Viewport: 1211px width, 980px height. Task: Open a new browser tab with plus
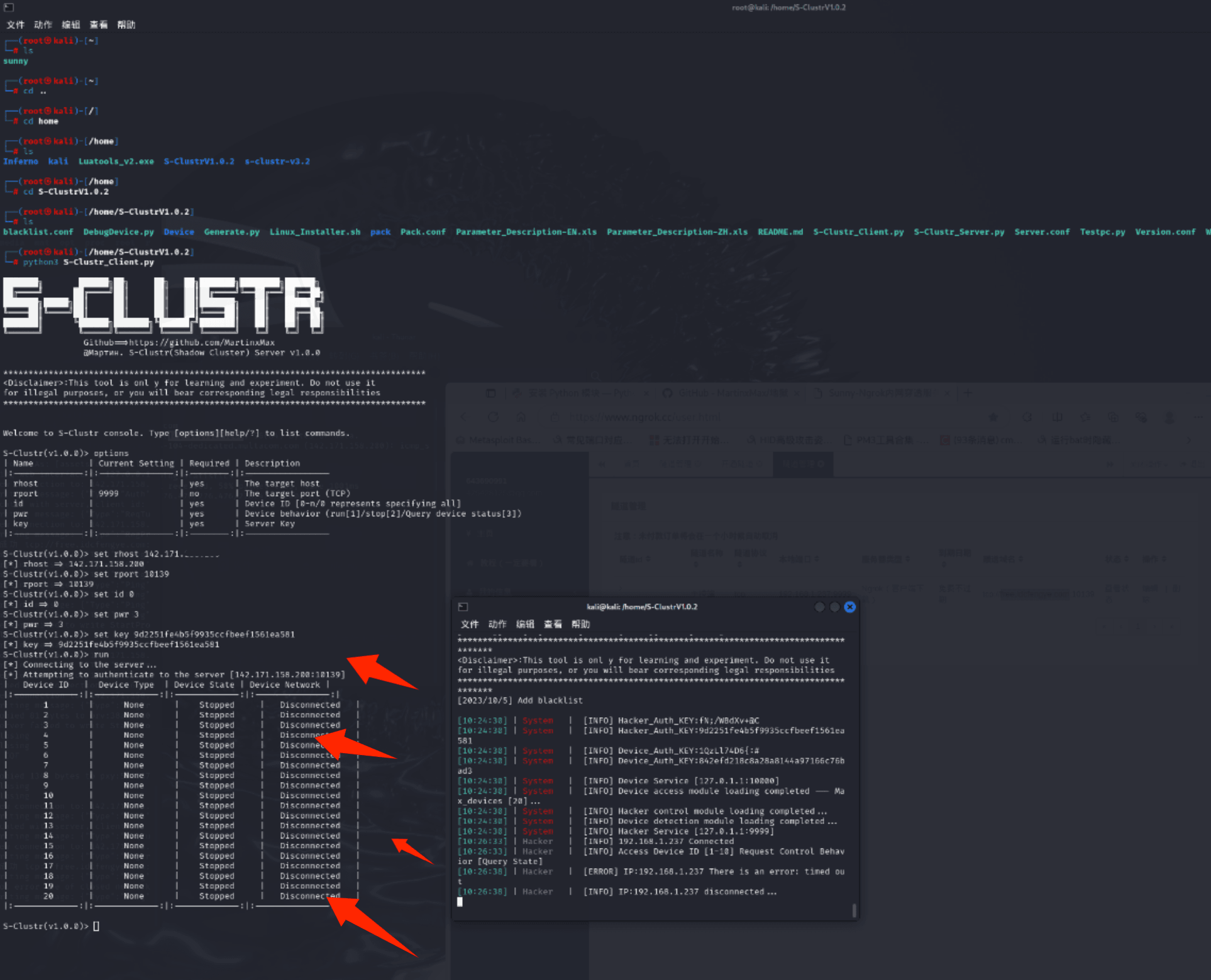pyautogui.click(x=968, y=393)
